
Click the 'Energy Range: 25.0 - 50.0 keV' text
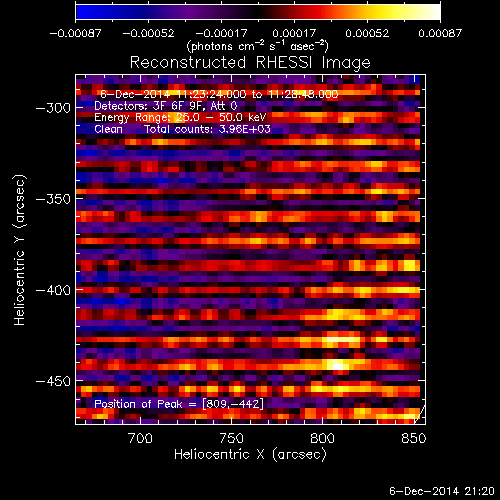180,117
